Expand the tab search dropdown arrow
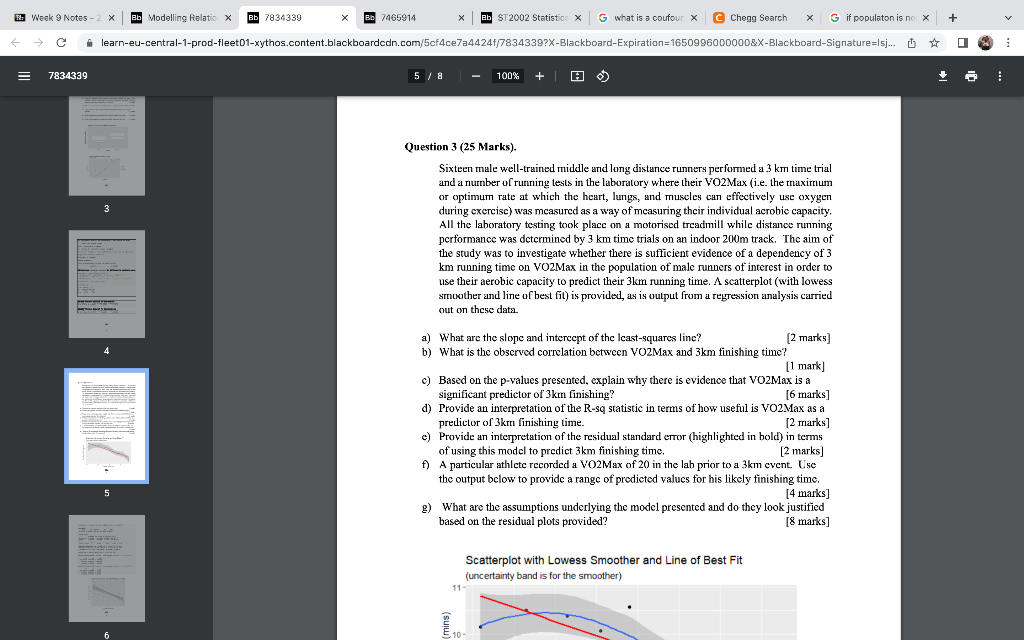The height and width of the screenshot is (640, 1024). [1008, 18]
